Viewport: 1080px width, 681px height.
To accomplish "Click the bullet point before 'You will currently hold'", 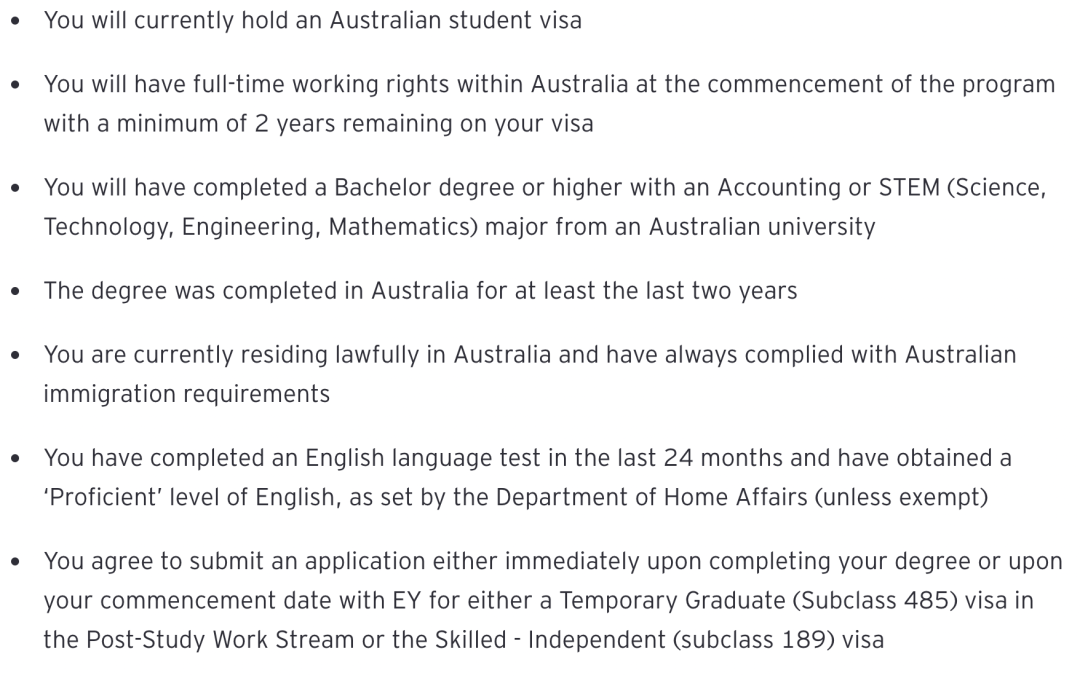I will (x=15, y=21).
